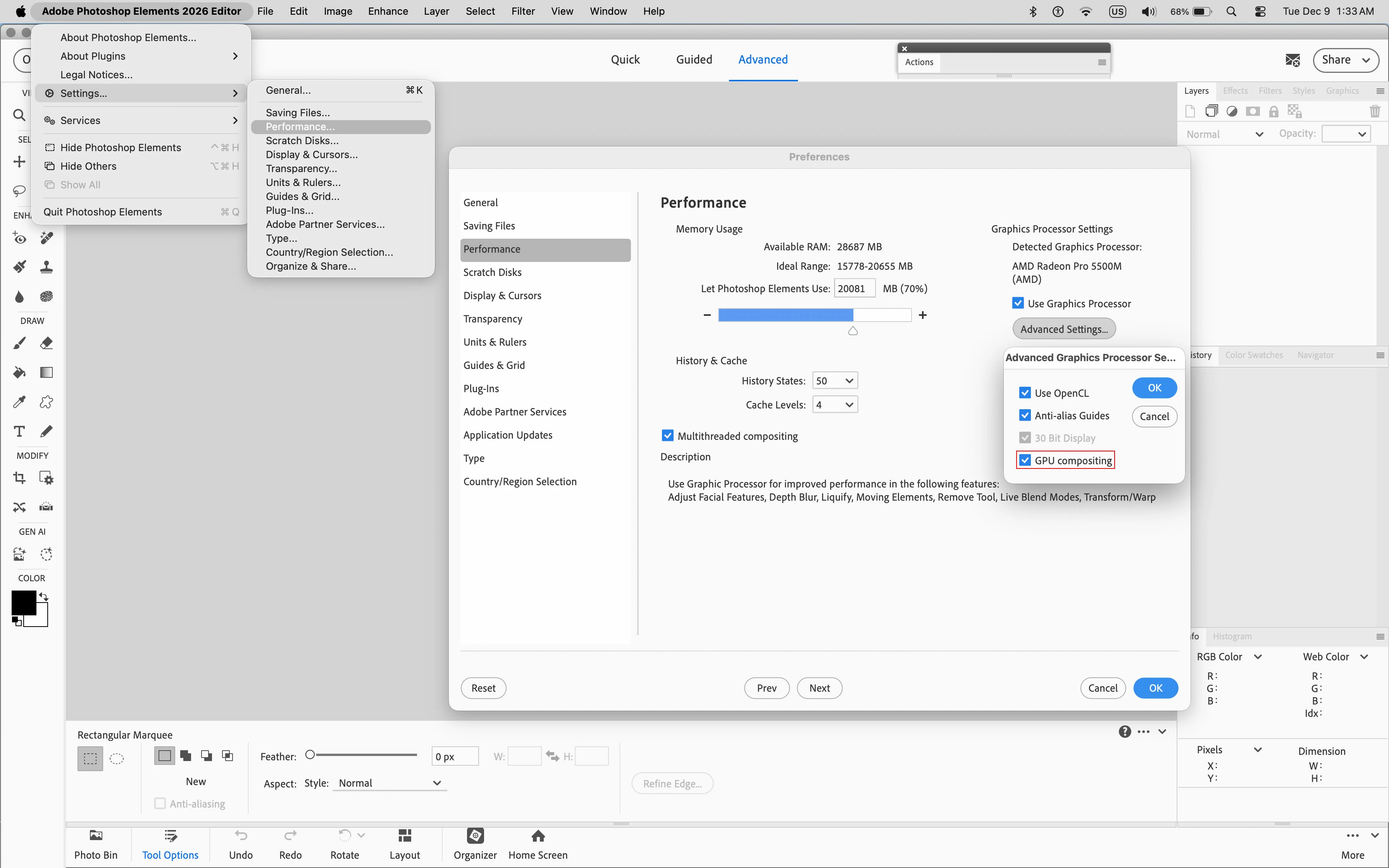This screenshot has width=1389, height=868.
Task: Open the Organizer from bottom bar
Action: (x=475, y=844)
